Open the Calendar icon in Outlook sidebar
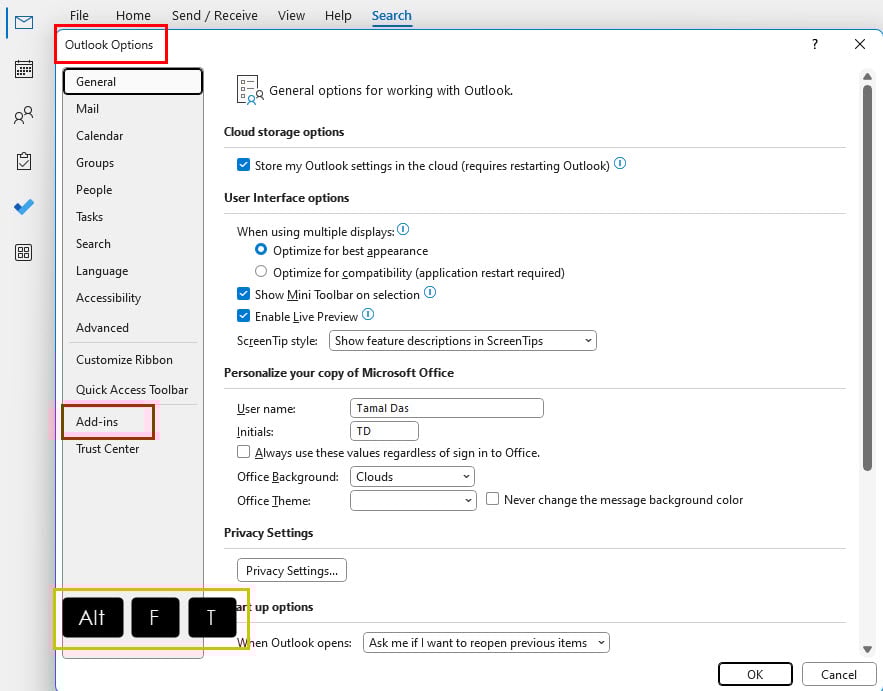 24,69
